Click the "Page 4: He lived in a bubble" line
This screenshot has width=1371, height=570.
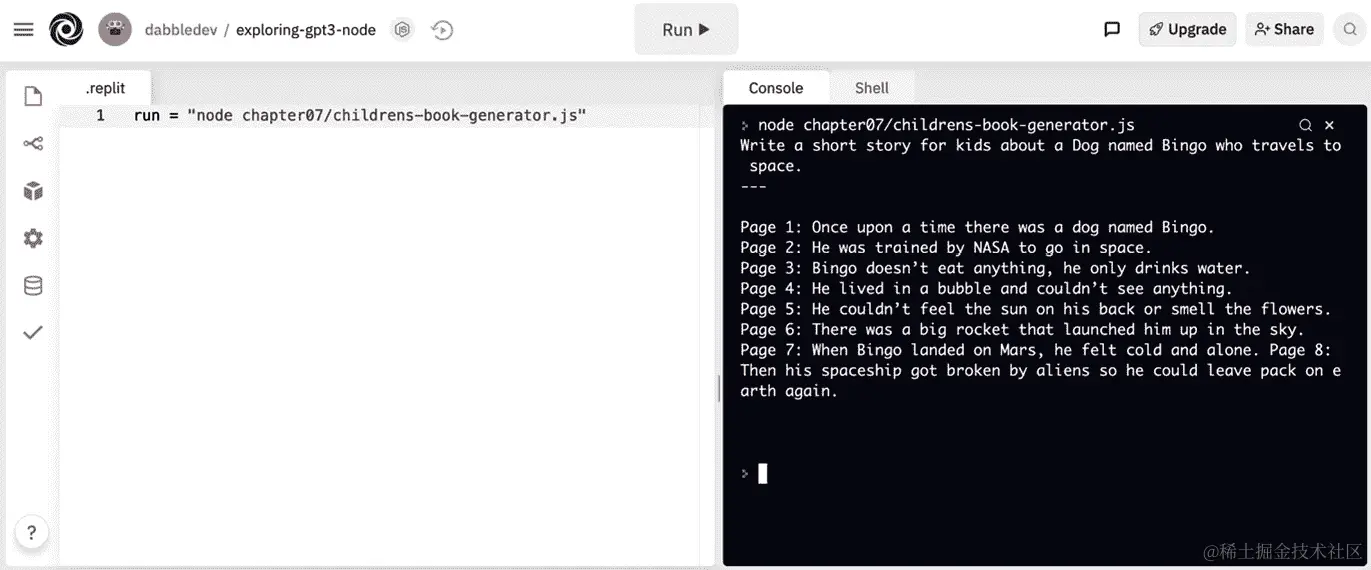click(986, 288)
